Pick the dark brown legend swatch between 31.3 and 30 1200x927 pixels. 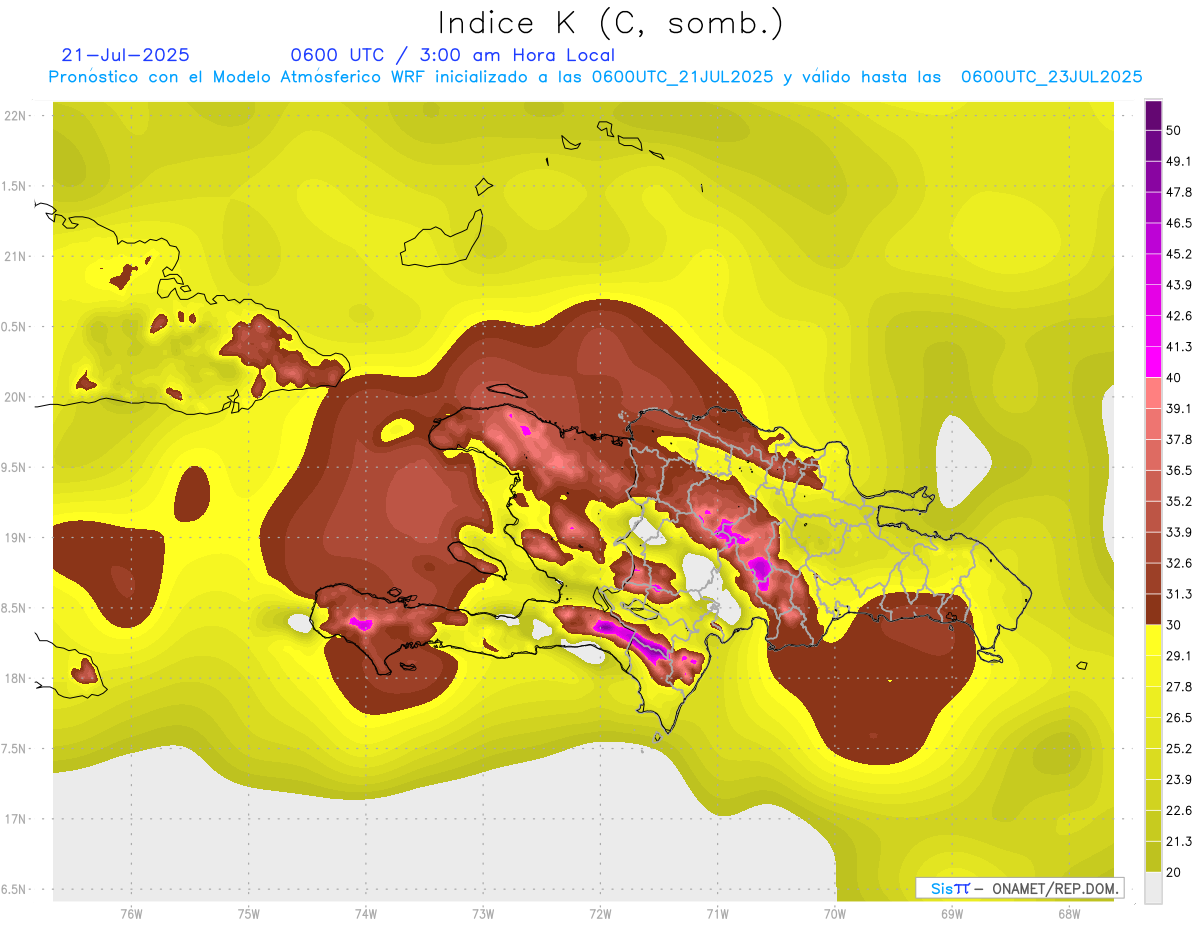click(1153, 609)
